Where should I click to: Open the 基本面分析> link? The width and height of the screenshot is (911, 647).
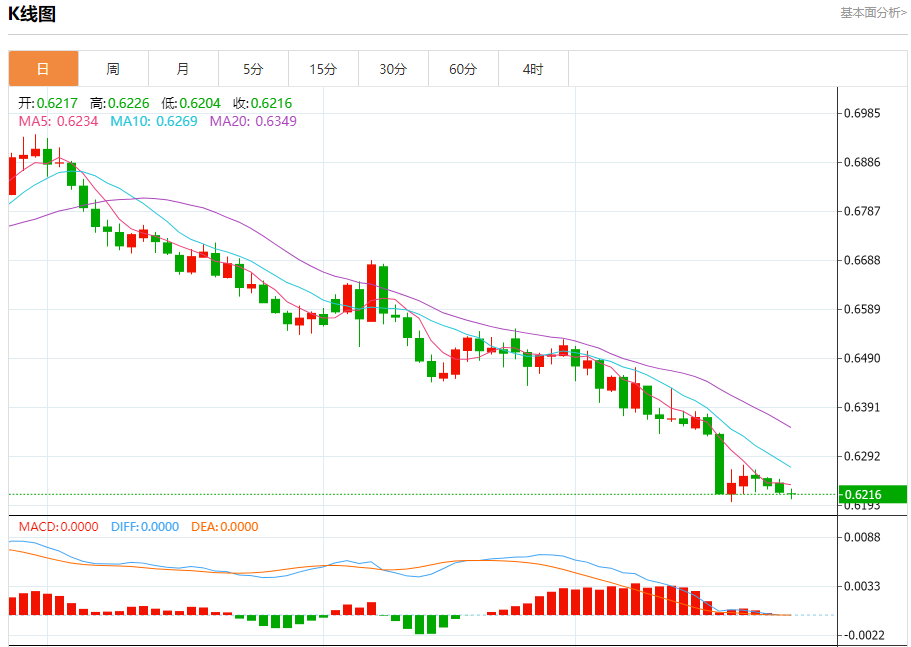(x=873, y=13)
